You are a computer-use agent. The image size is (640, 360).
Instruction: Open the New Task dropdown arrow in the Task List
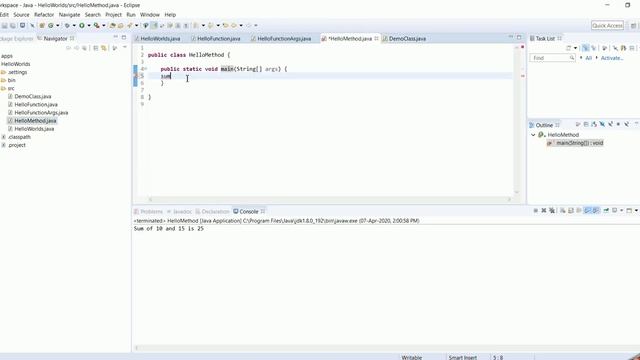[576, 48]
